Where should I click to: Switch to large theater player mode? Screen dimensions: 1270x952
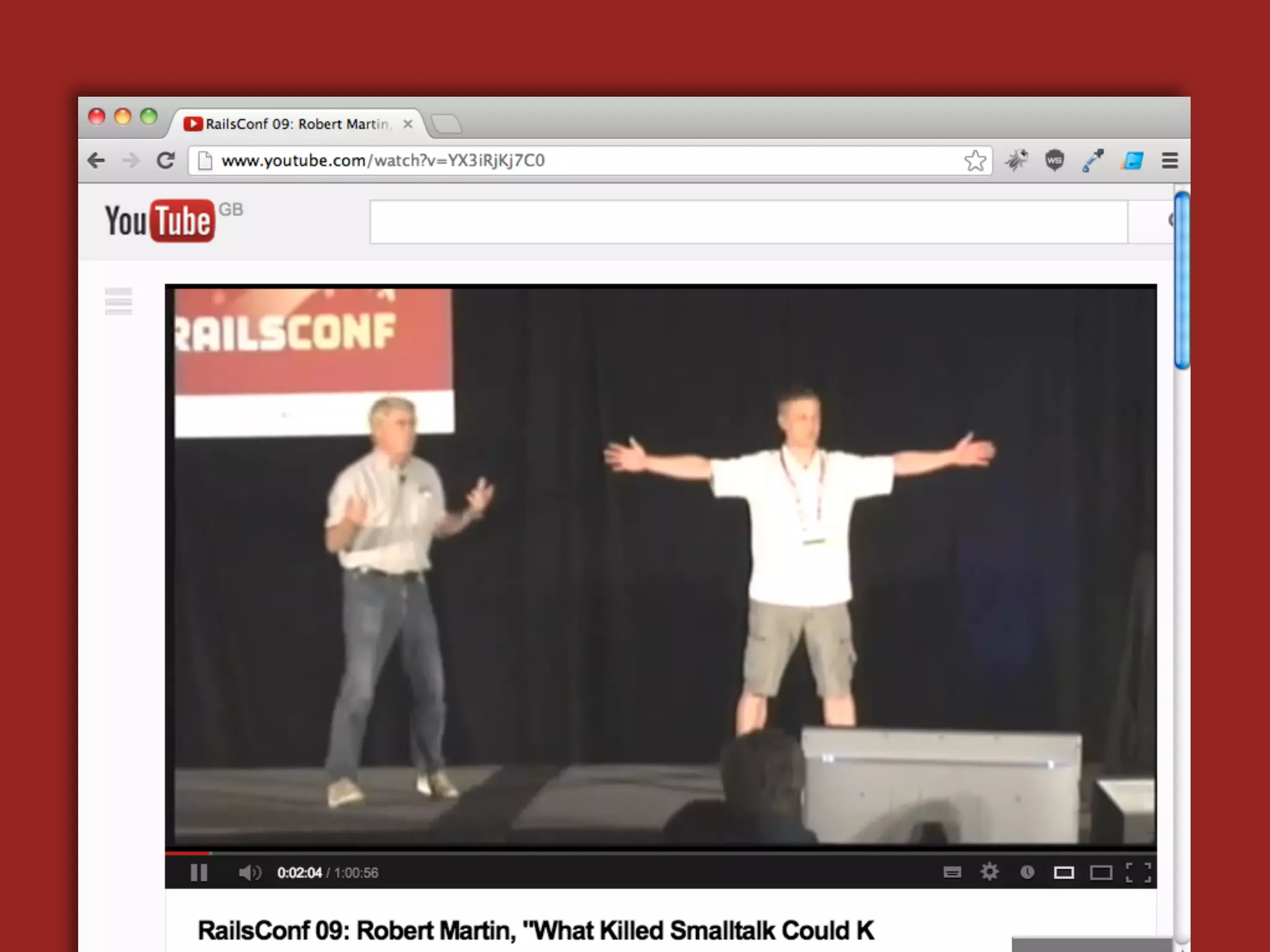(1101, 873)
